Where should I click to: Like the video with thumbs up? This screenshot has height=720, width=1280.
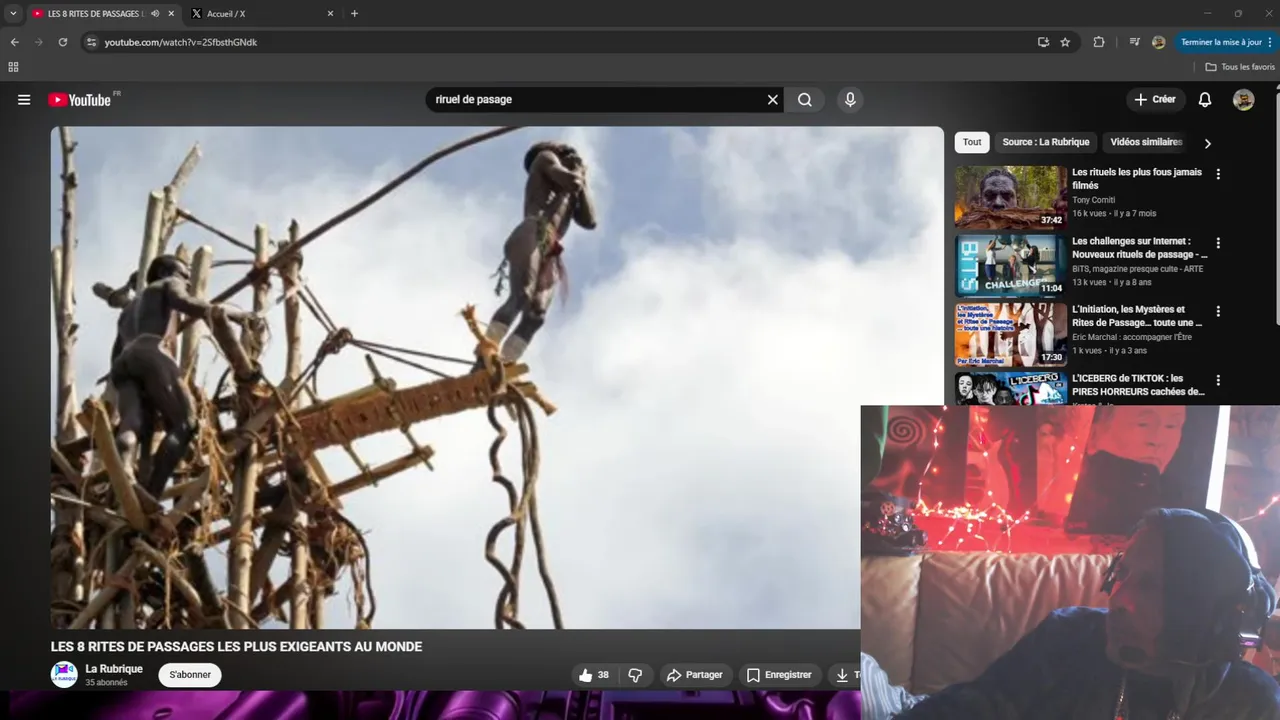pos(595,675)
